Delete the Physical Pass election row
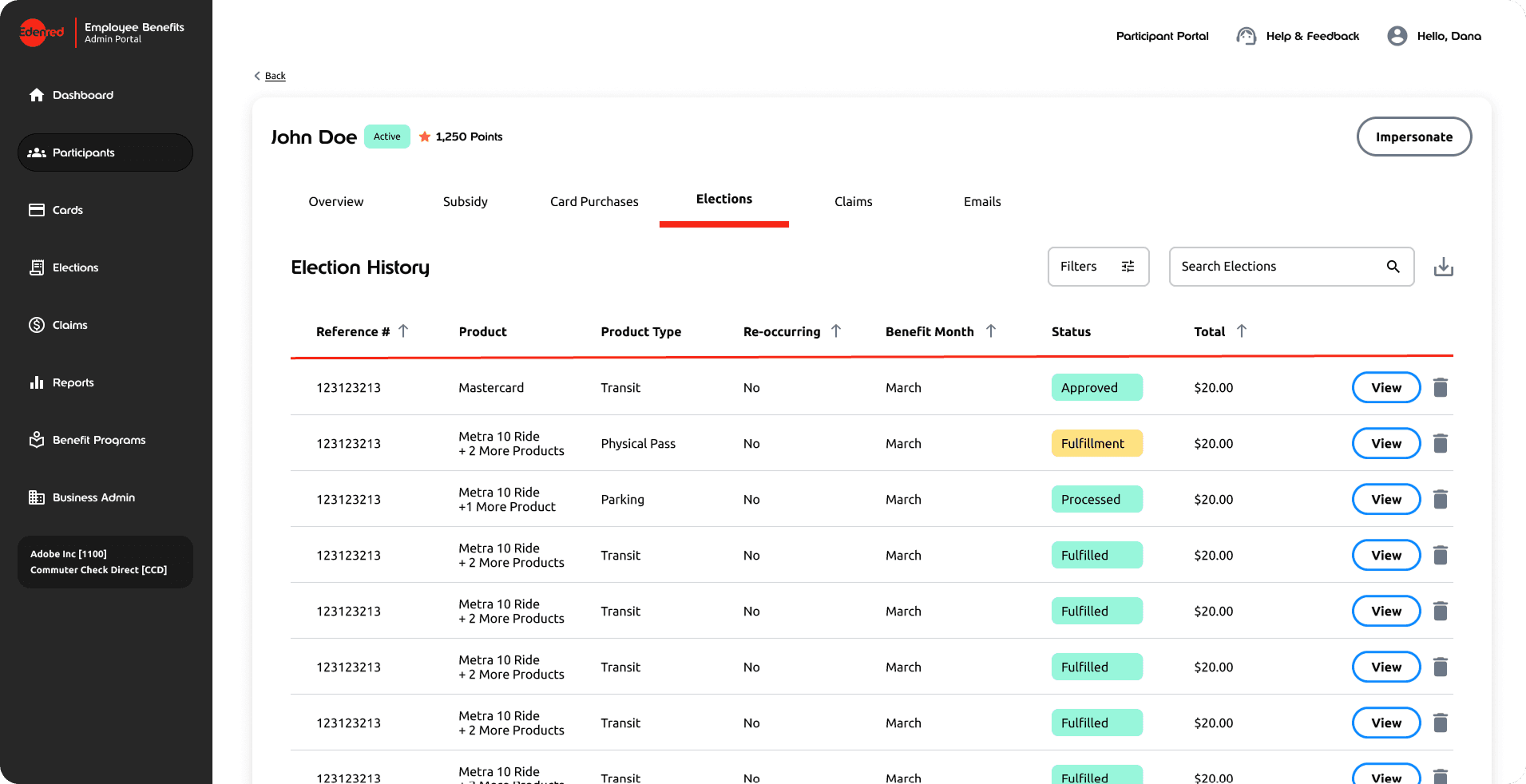The image size is (1526, 784). tap(1441, 443)
